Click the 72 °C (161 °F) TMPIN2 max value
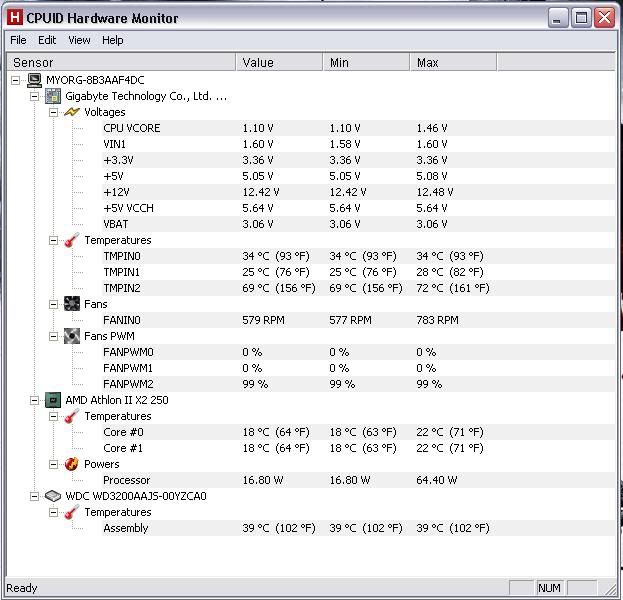Image resolution: width=623 pixels, height=600 pixels. pyautogui.click(x=453, y=288)
